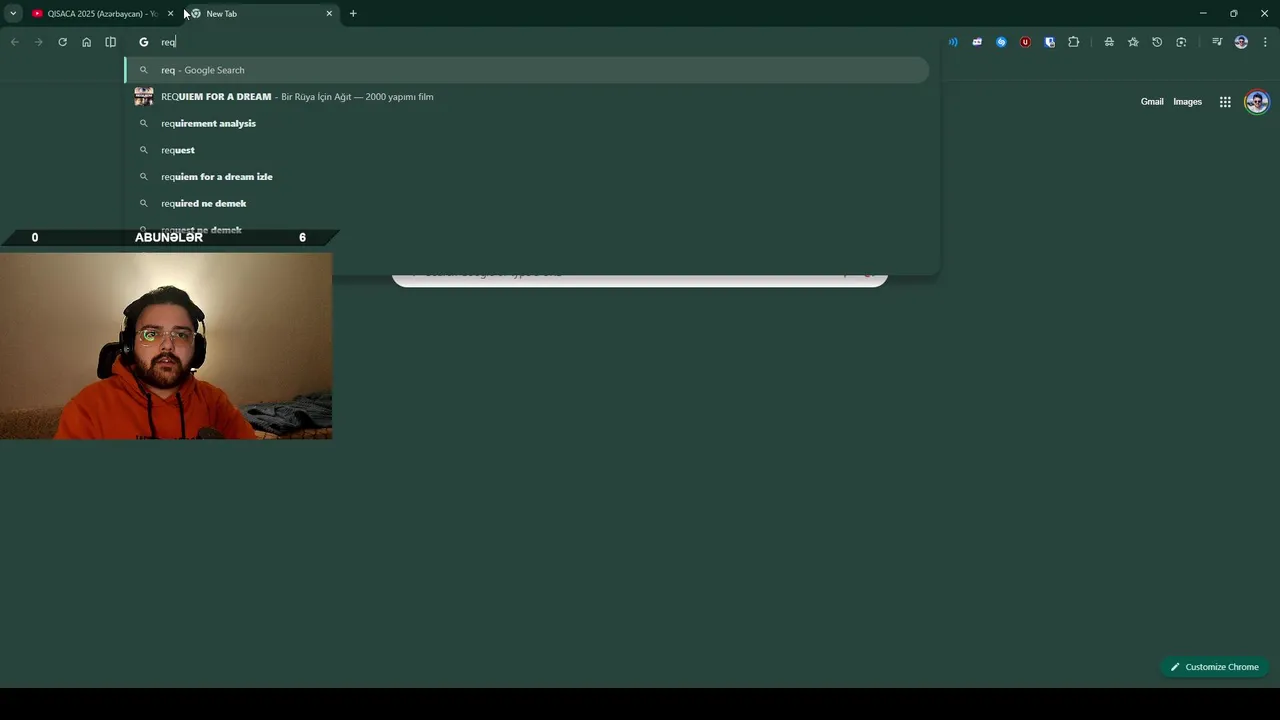Open the purple cassette extension icon
This screenshot has width=1280, height=720.
pyautogui.click(x=977, y=42)
